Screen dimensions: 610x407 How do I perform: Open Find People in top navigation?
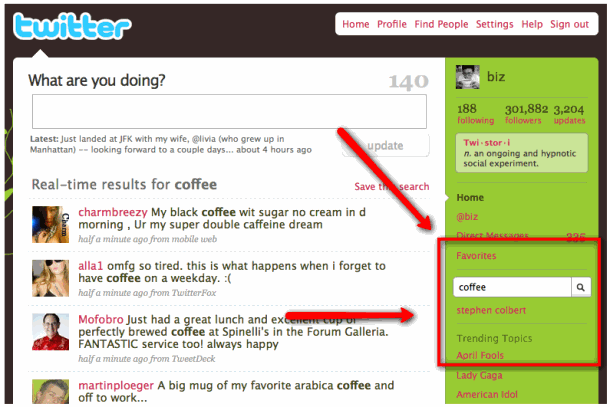coord(441,24)
